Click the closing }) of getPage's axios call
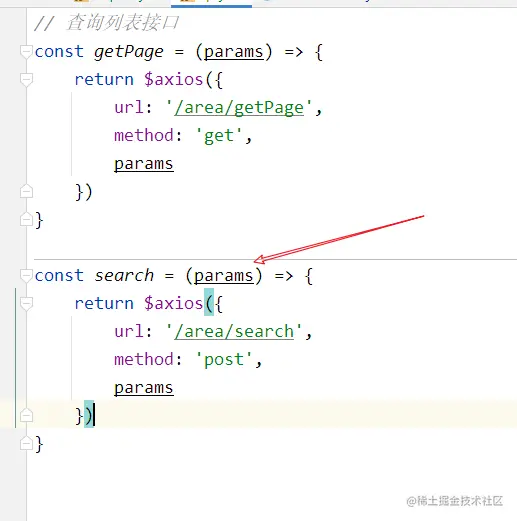 84,192
